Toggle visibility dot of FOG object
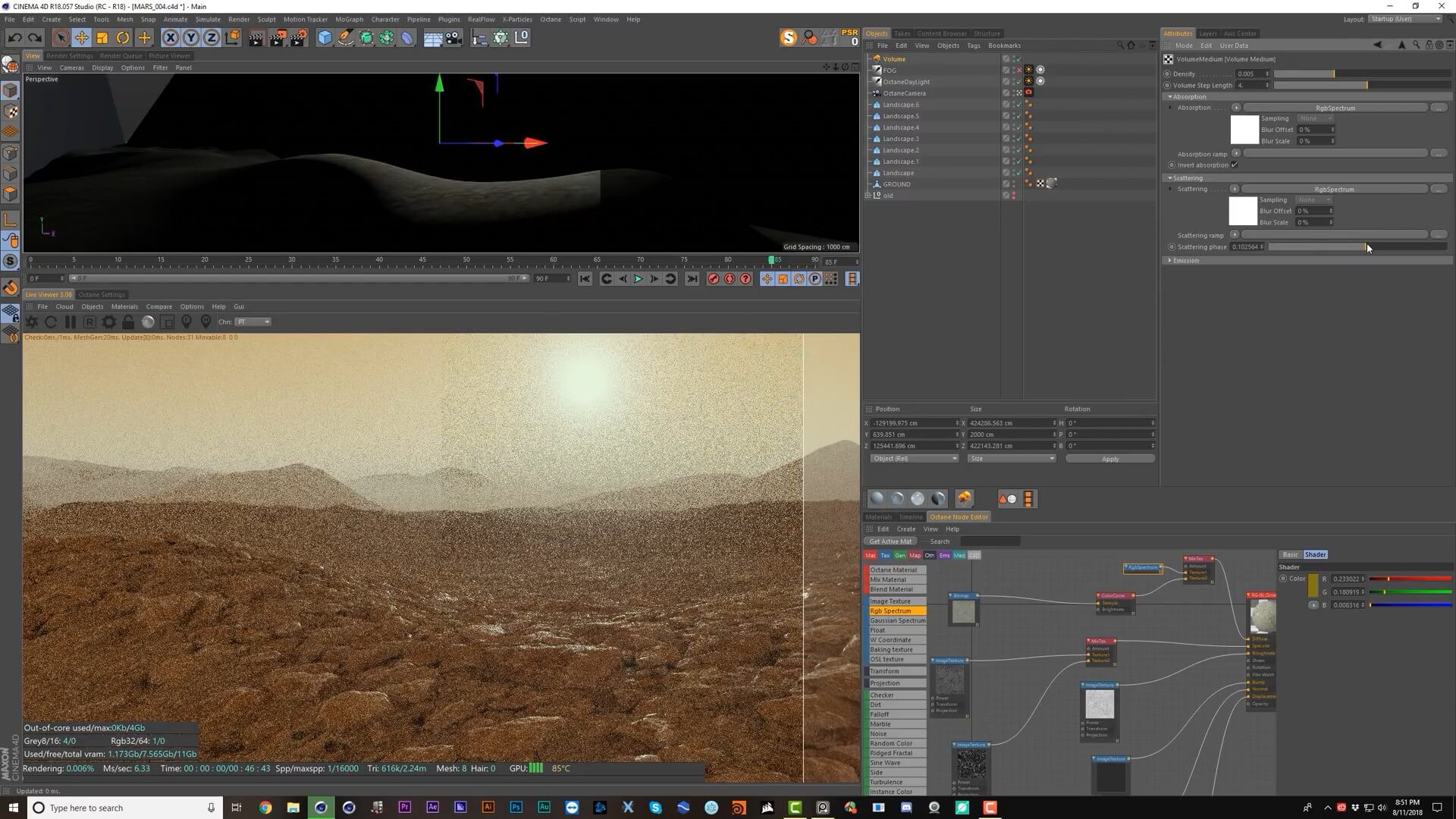1456x819 pixels. click(1015, 69)
